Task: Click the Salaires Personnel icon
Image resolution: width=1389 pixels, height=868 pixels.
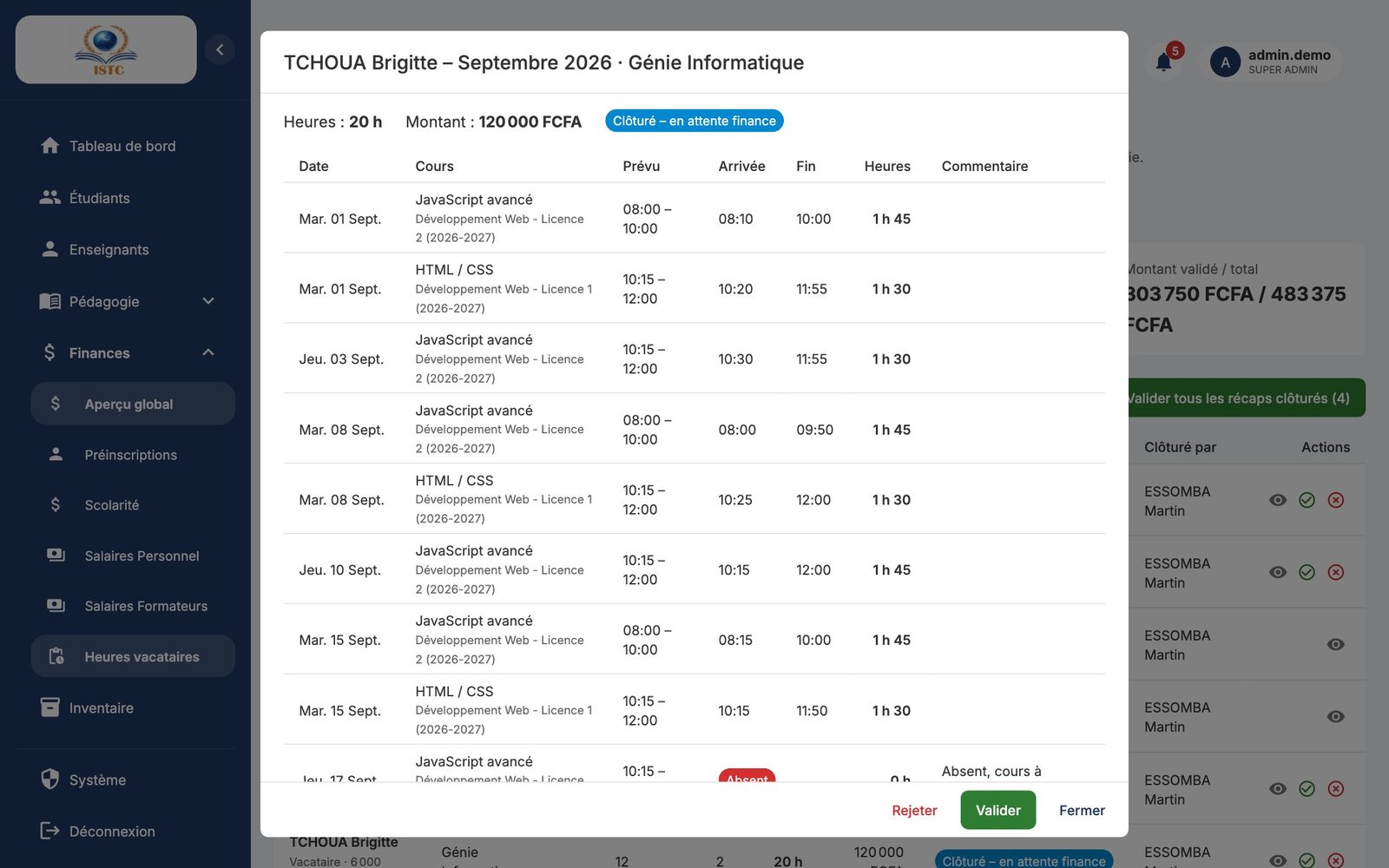Action: click(x=56, y=556)
